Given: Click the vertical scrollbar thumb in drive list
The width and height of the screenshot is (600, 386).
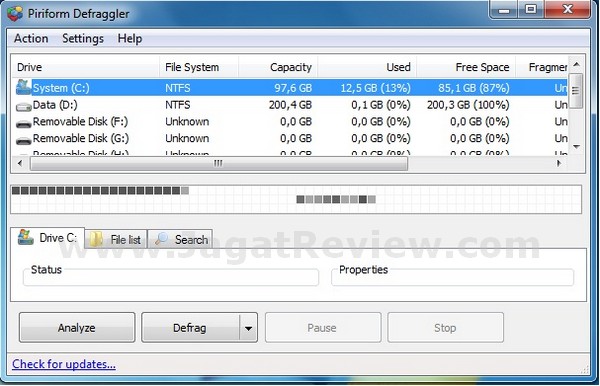Looking at the screenshot, I should [x=576, y=91].
